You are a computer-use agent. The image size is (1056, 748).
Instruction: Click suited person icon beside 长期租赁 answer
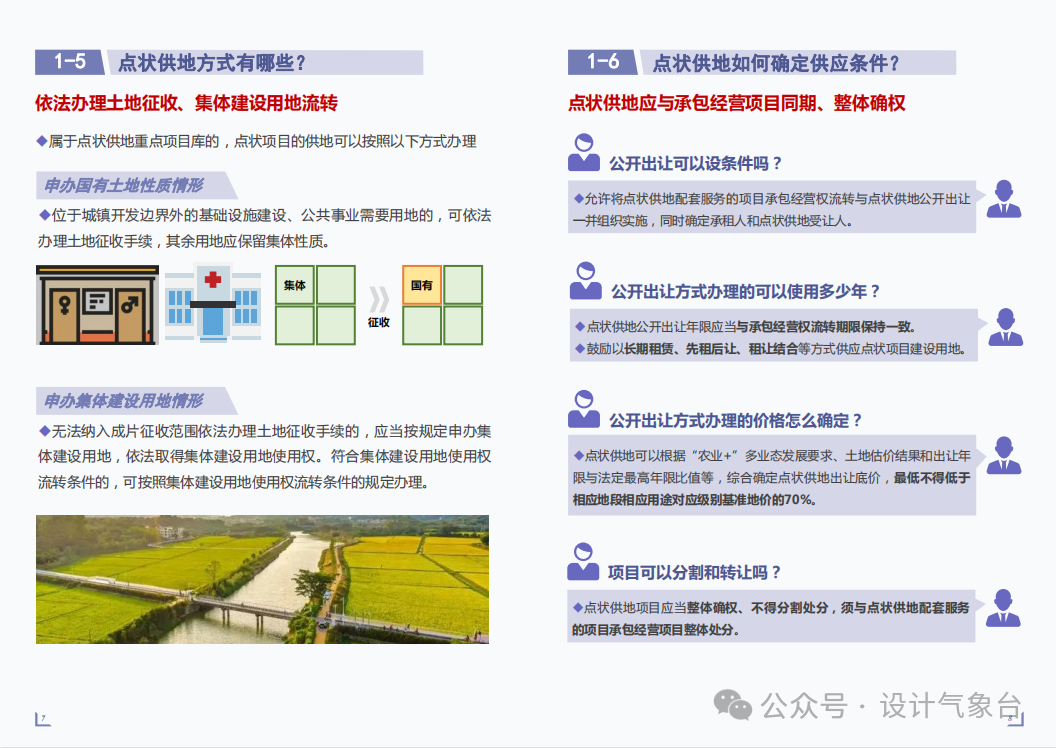(x=1005, y=327)
